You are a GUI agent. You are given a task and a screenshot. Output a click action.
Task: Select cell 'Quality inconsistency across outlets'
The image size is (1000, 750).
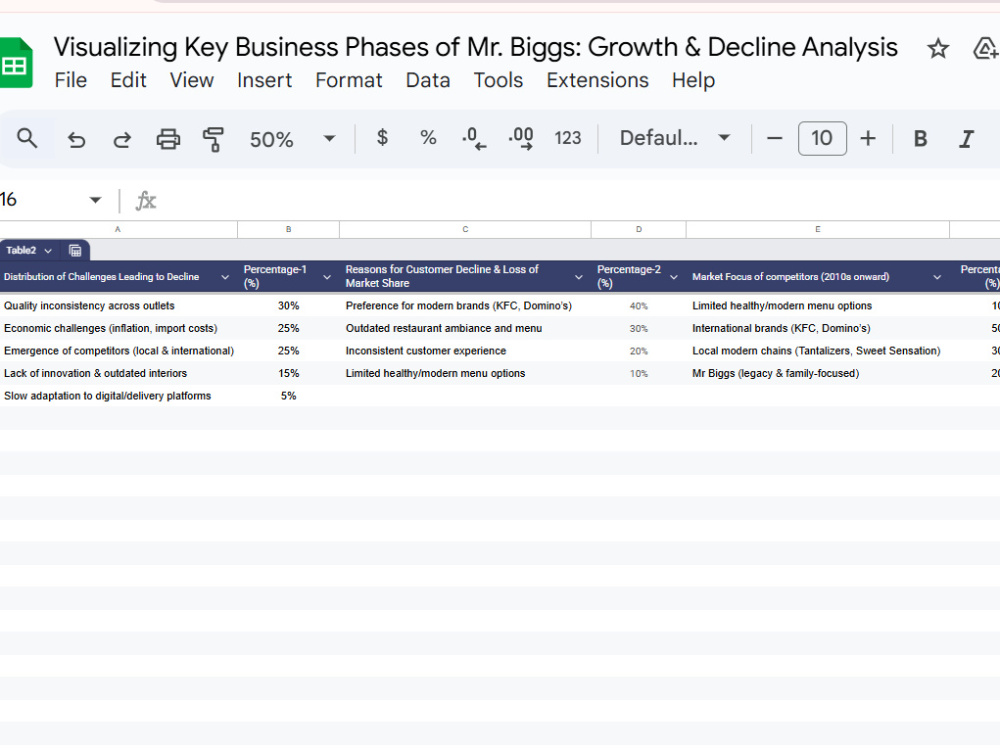pyautogui.click(x=119, y=306)
